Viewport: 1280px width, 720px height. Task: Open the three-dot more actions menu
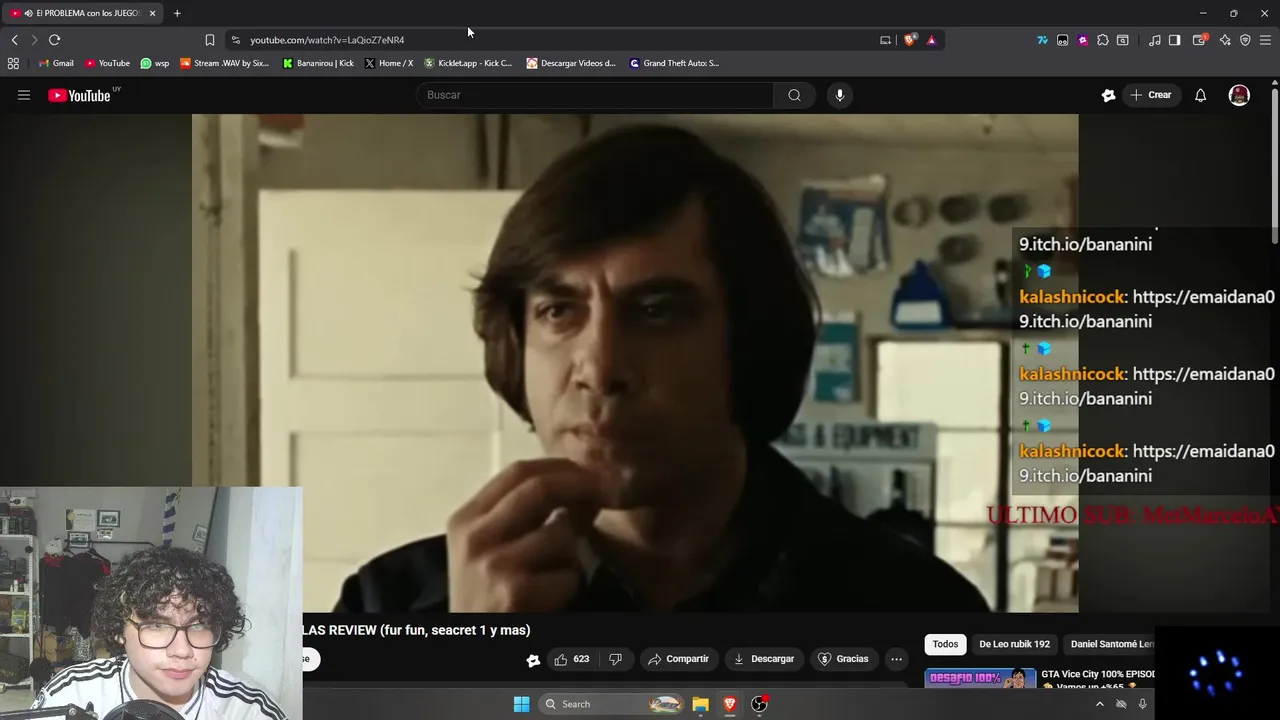coord(896,659)
